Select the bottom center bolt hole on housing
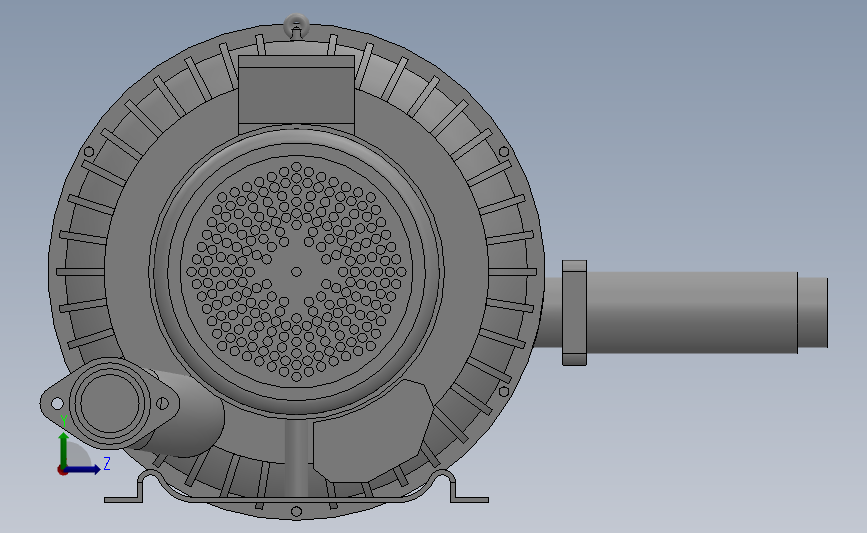The image size is (867, 533). click(296, 511)
